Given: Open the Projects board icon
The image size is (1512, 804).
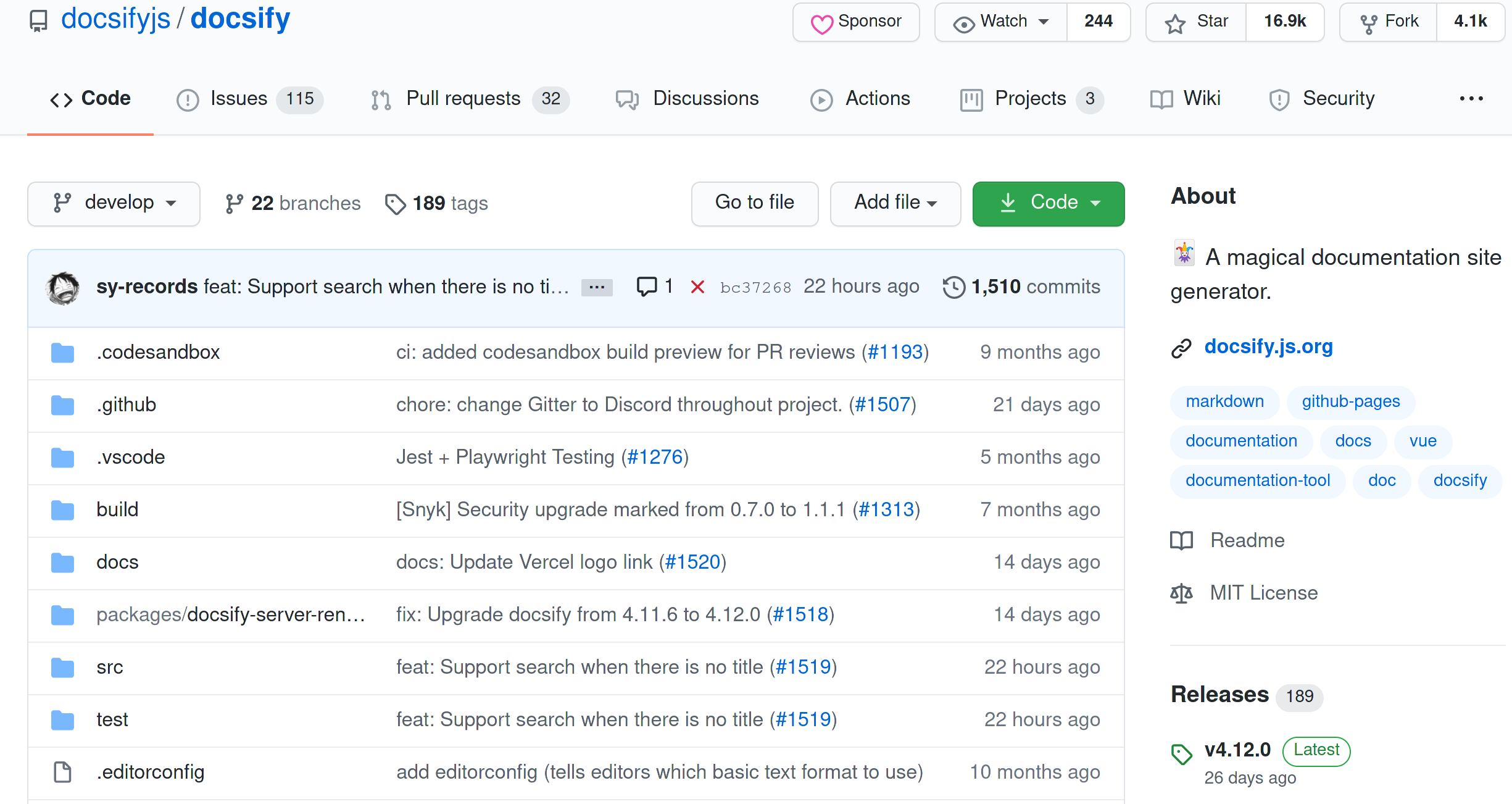Looking at the screenshot, I should (971, 99).
